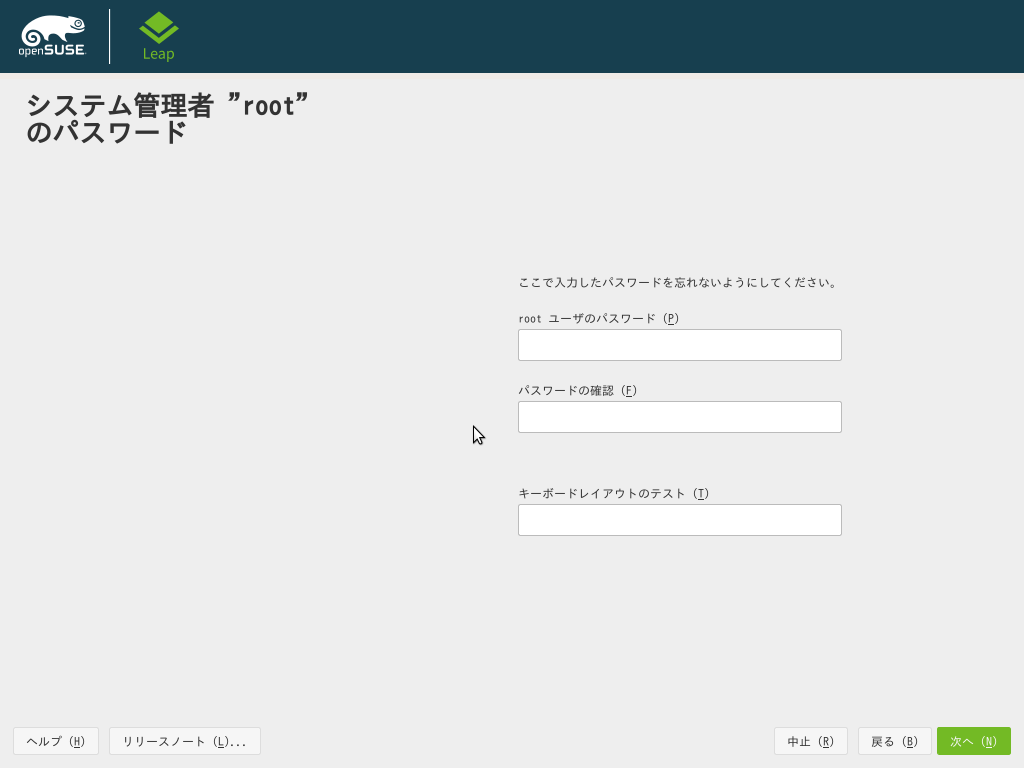Viewport: 1024px width, 768px height.
Task: Click the heading システム管理者 "root" のパスワード
Action: (x=167, y=118)
